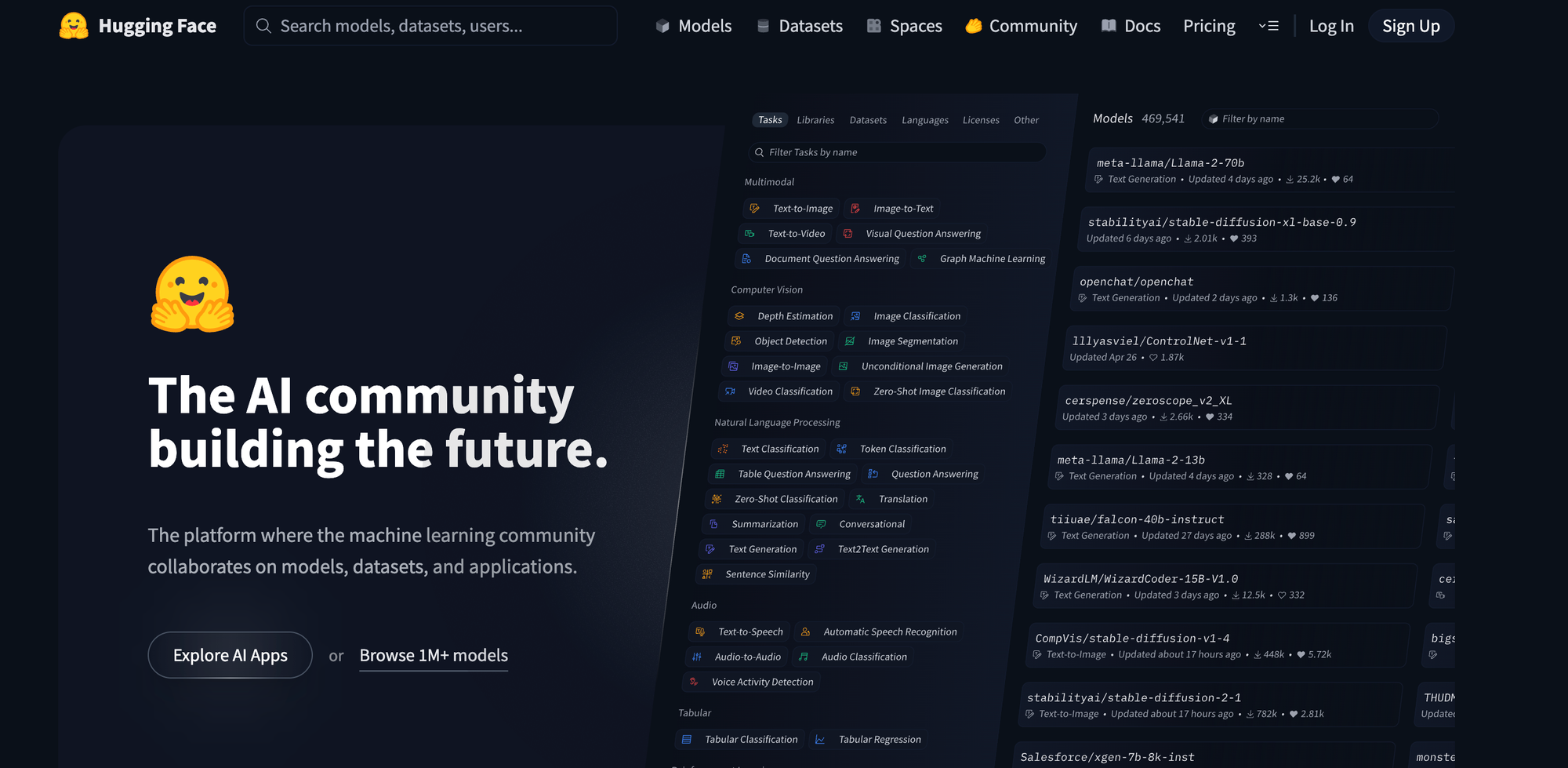This screenshot has width=1568, height=768.
Task: Click the Spaces grid icon in navbar
Action: coord(874,26)
